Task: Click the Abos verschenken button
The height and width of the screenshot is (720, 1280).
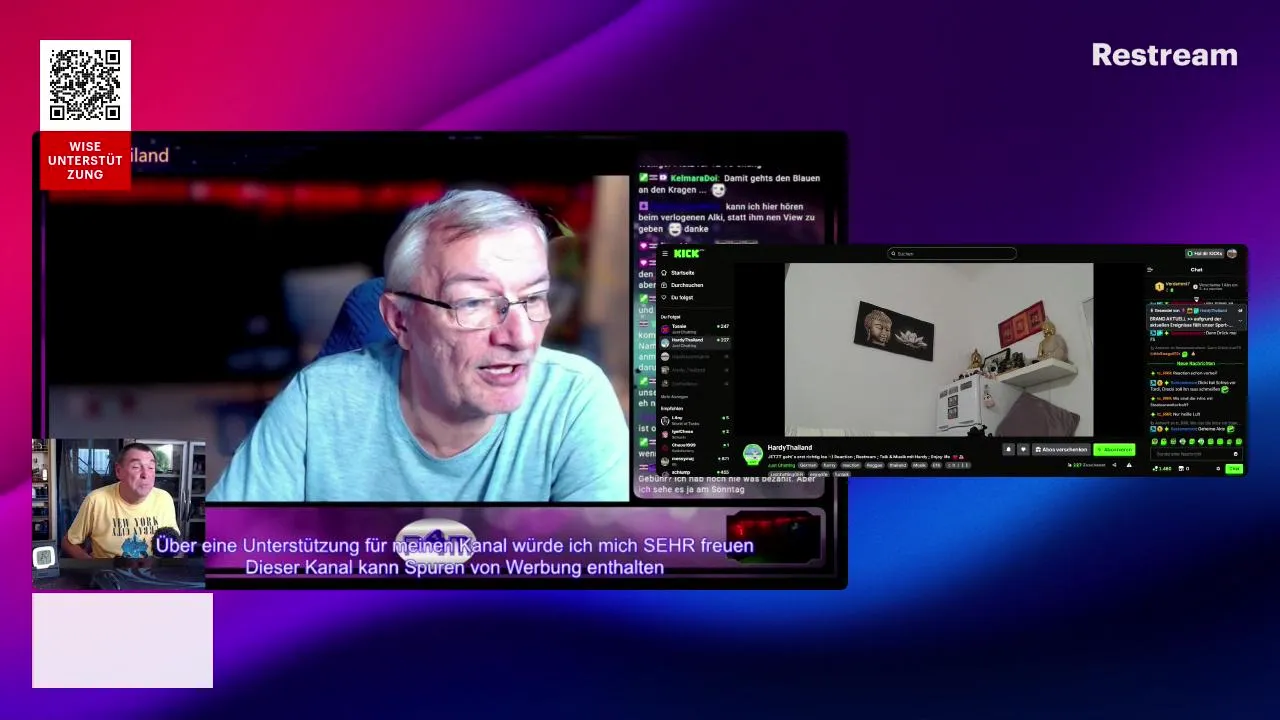Action: tap(1061, 449)
